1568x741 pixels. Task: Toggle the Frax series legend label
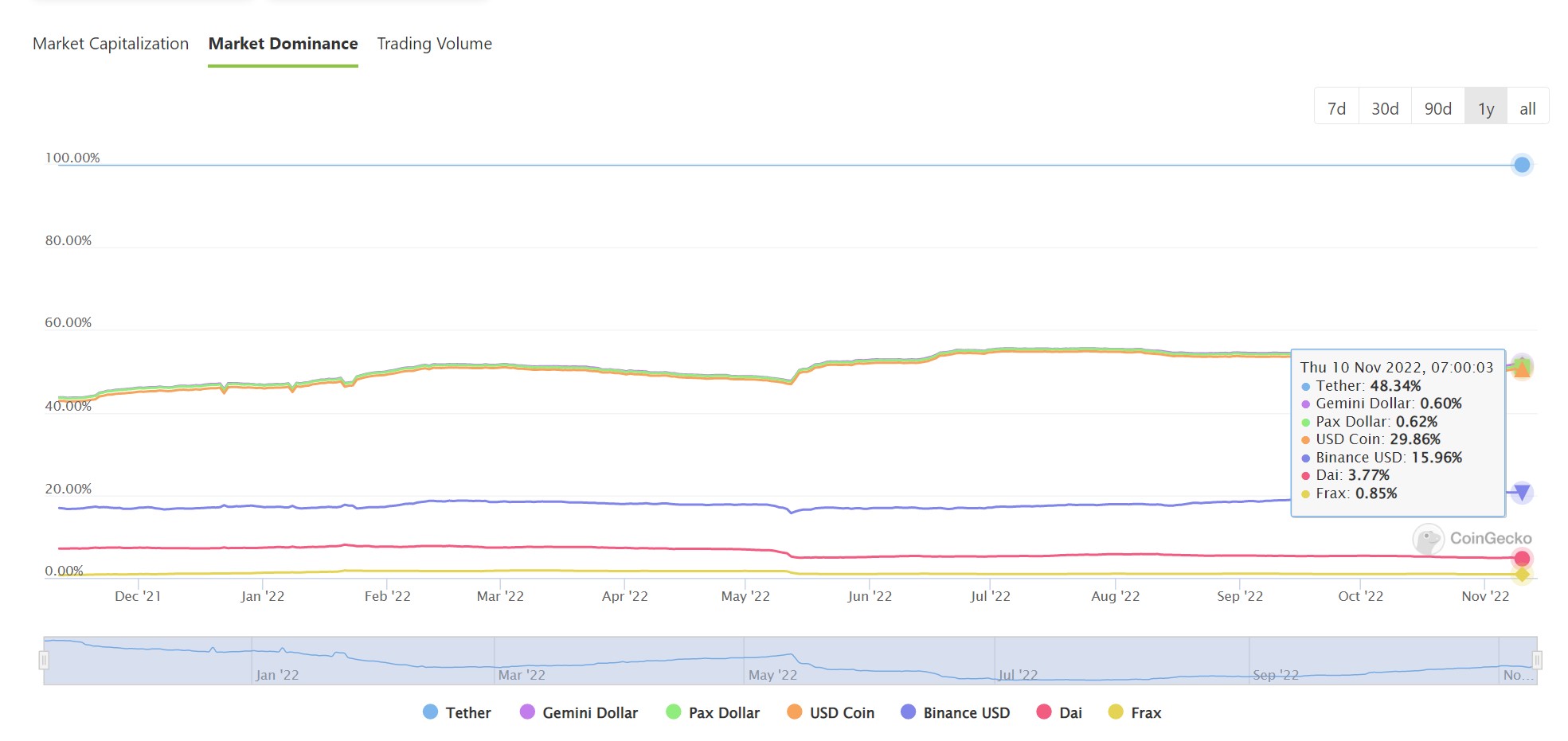[1146, 713]
